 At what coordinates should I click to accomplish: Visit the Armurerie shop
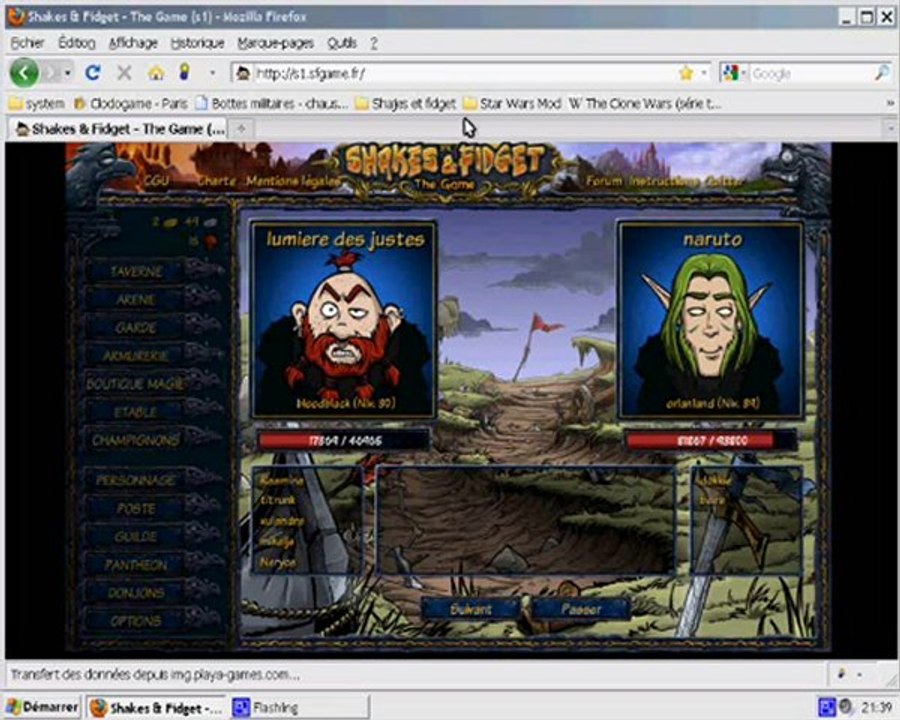click(136, 355)
